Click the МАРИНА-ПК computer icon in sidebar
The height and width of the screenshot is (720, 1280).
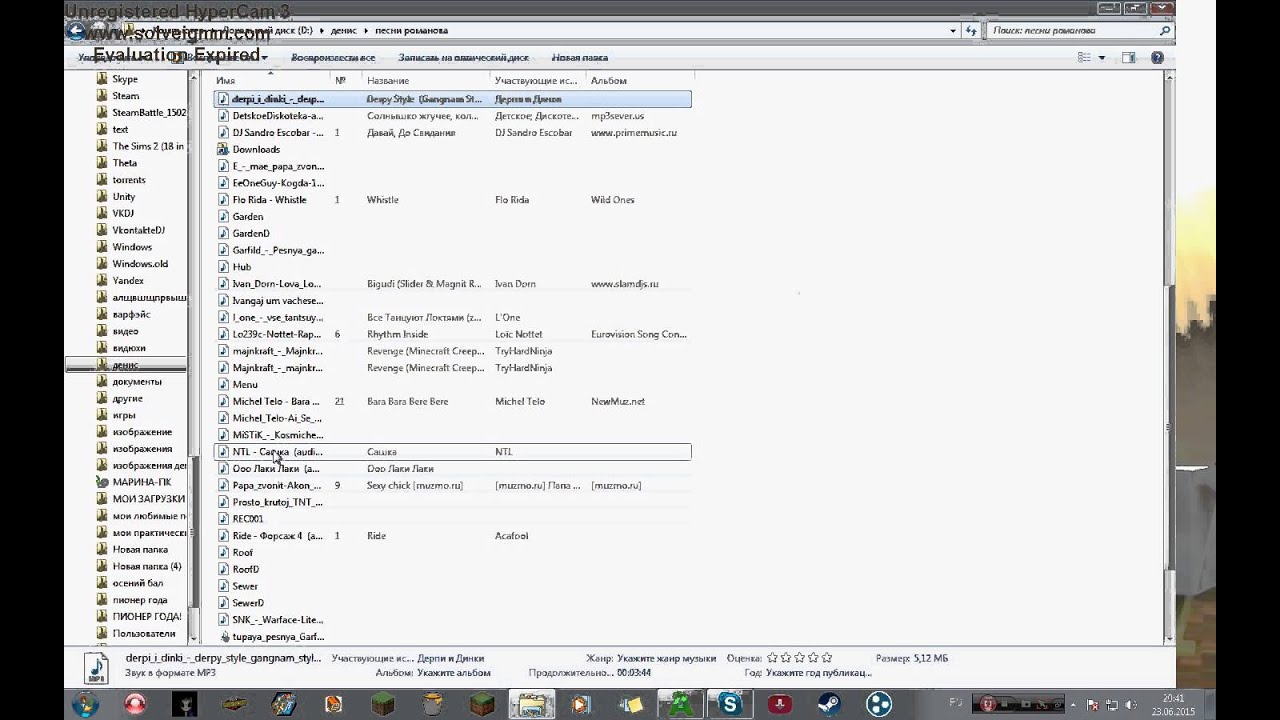pos(102,482)
